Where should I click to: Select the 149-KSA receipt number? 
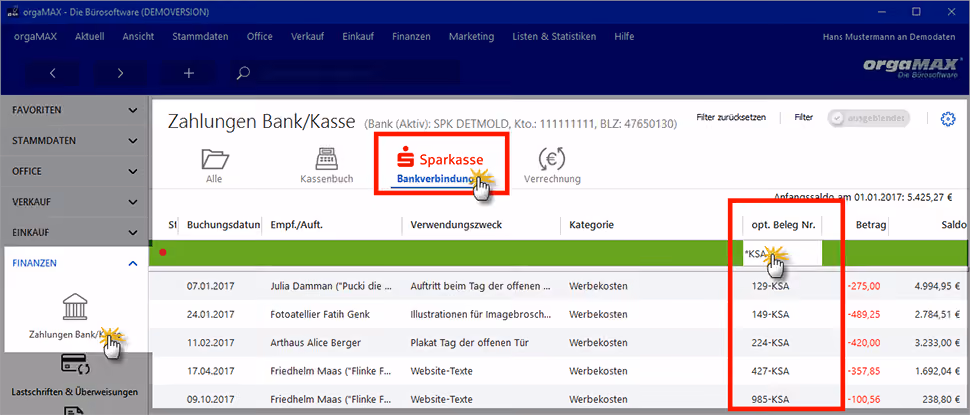pos(771,314)
